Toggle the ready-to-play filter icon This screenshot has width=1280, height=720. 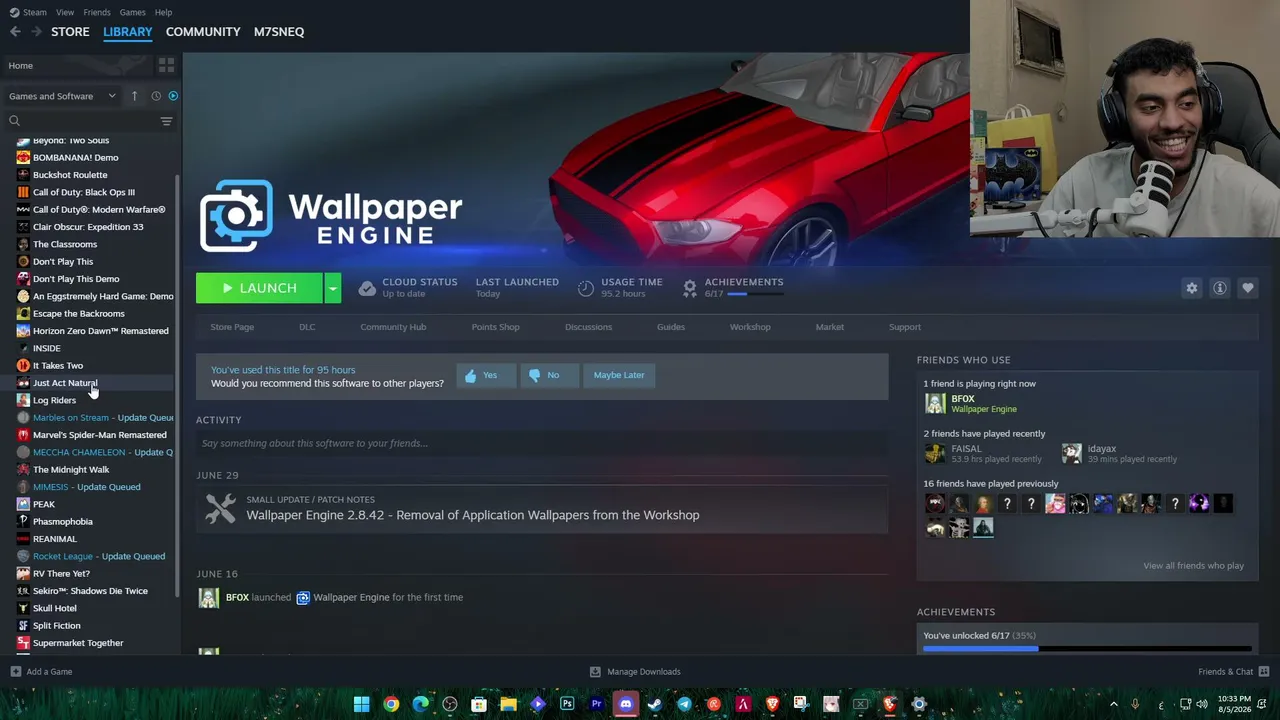coord(173,96)
